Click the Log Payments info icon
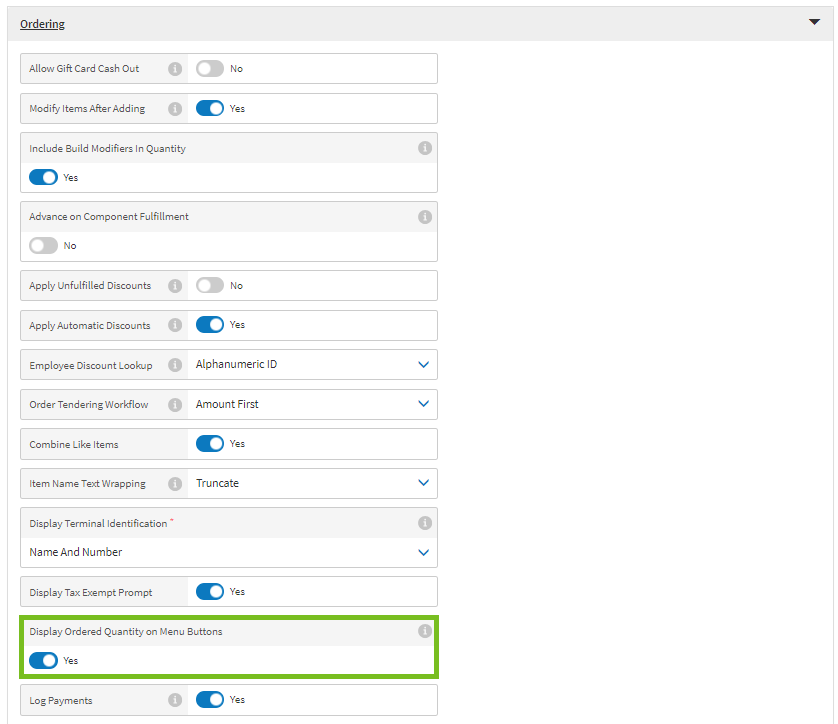 [x=175, y=699]
